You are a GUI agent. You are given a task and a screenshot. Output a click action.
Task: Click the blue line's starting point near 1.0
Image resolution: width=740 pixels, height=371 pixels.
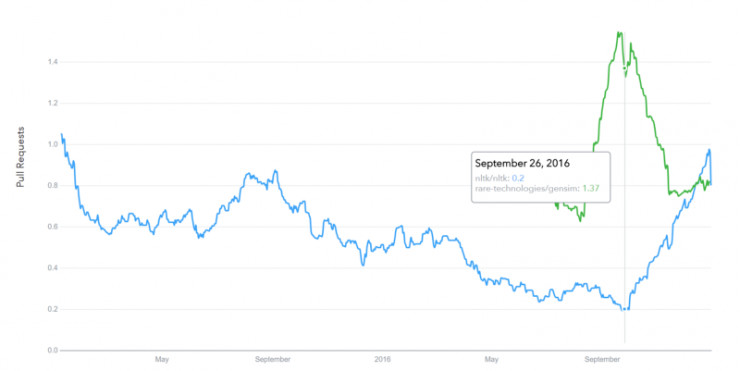[61, 135]
